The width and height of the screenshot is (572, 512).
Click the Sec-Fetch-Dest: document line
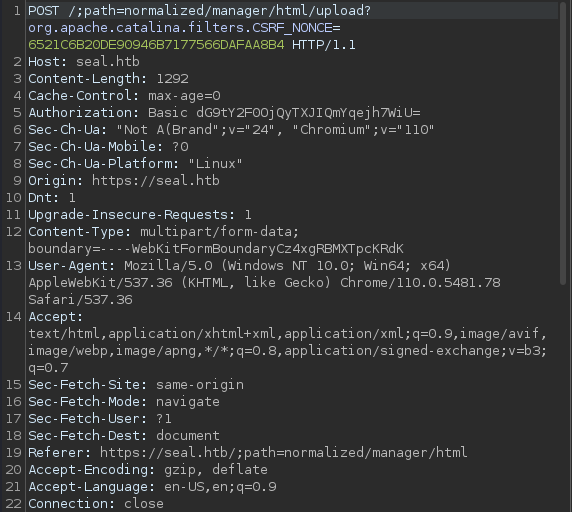click(x=124, y=435)
